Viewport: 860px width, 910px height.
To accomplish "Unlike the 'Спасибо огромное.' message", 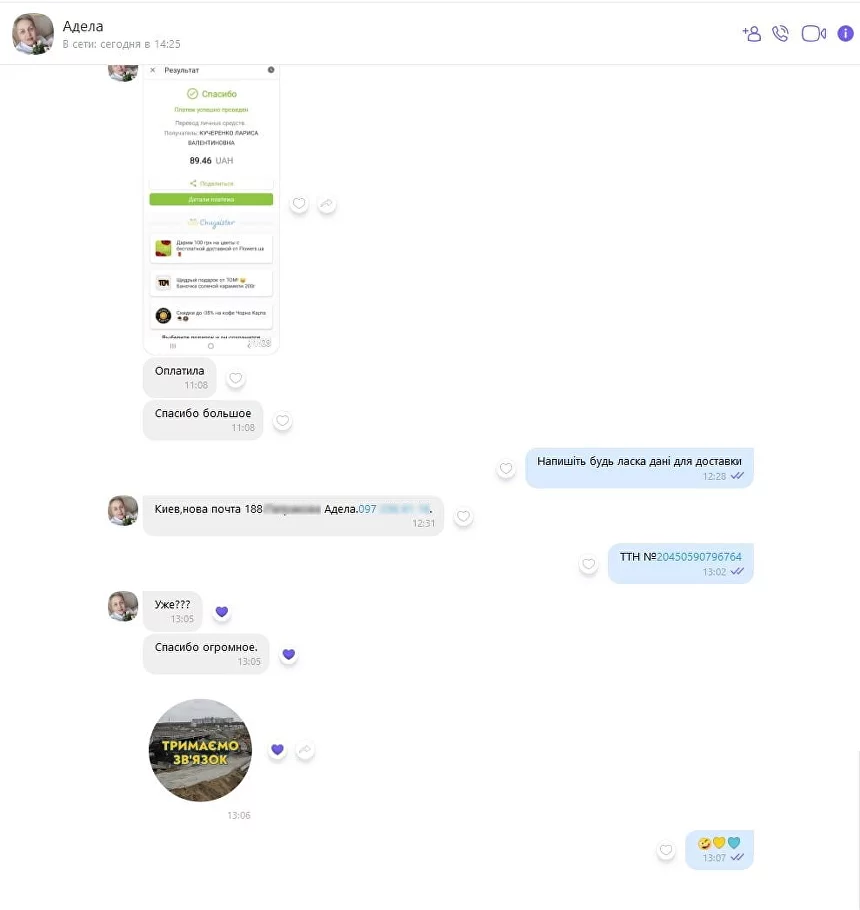I will (x=288, y=655).
